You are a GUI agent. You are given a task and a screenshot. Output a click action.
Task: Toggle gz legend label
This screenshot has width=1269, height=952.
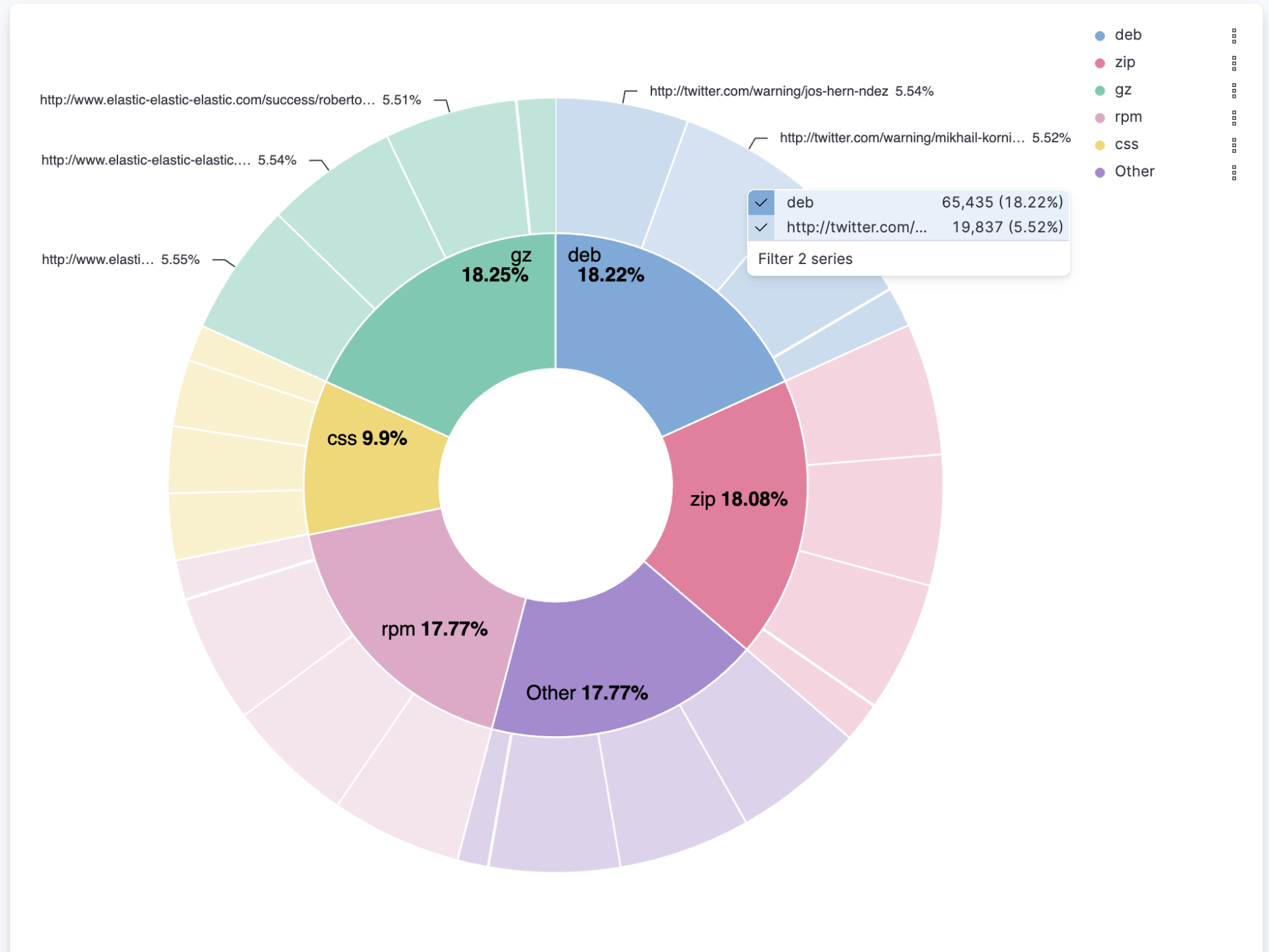coord(1122,90)
